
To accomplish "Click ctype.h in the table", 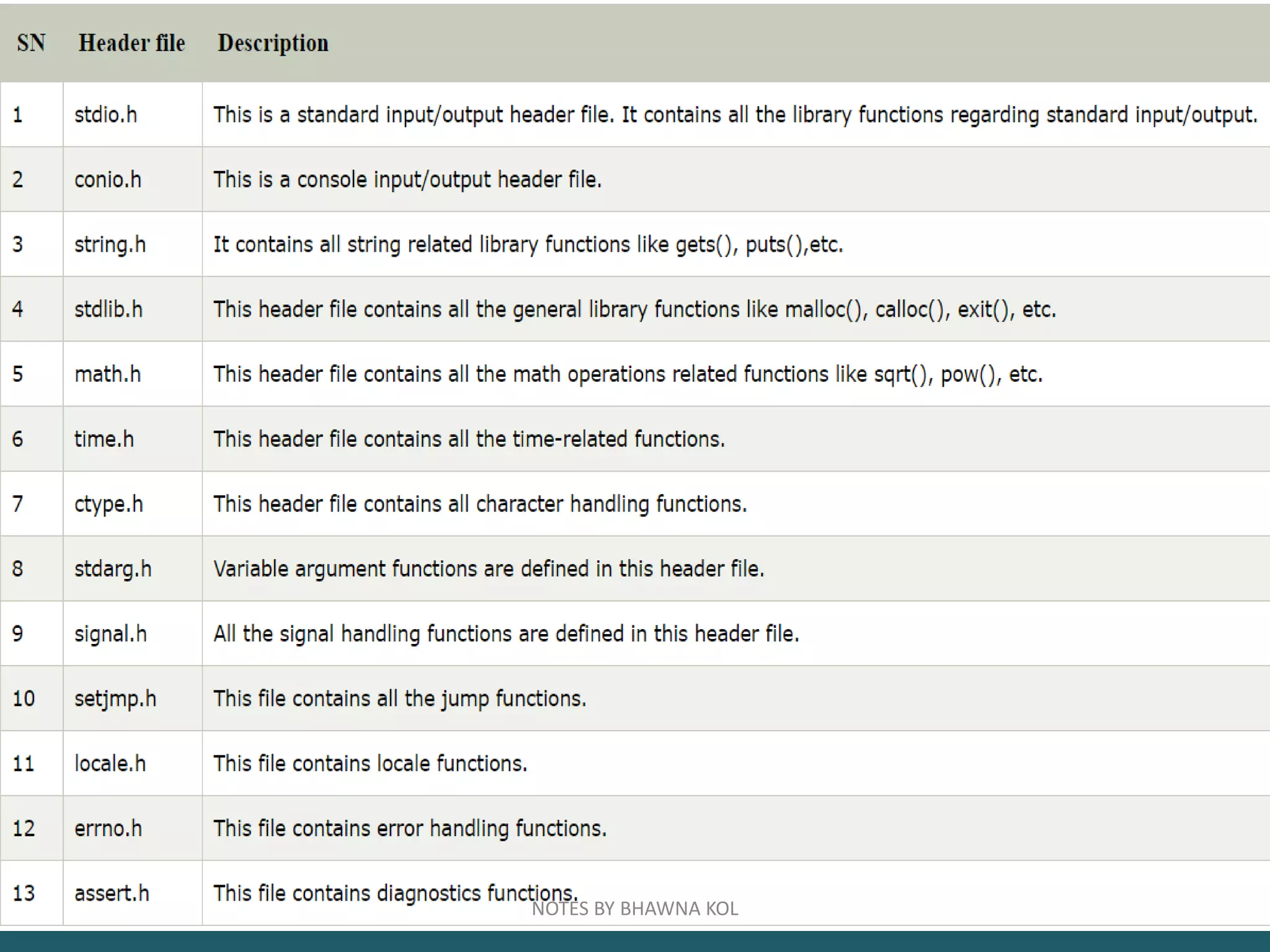I will [109, 505].
